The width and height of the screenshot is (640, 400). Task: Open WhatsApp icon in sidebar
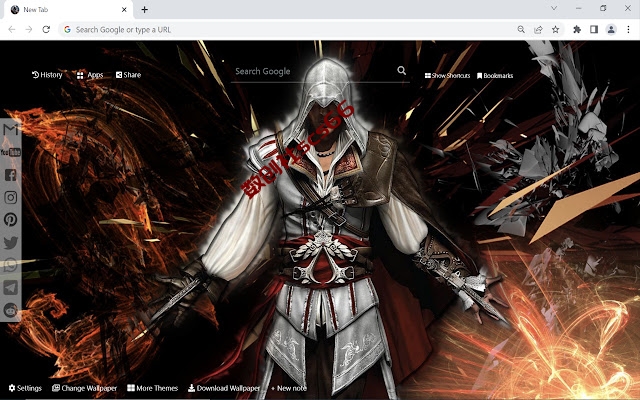click(x=11, y=265)
